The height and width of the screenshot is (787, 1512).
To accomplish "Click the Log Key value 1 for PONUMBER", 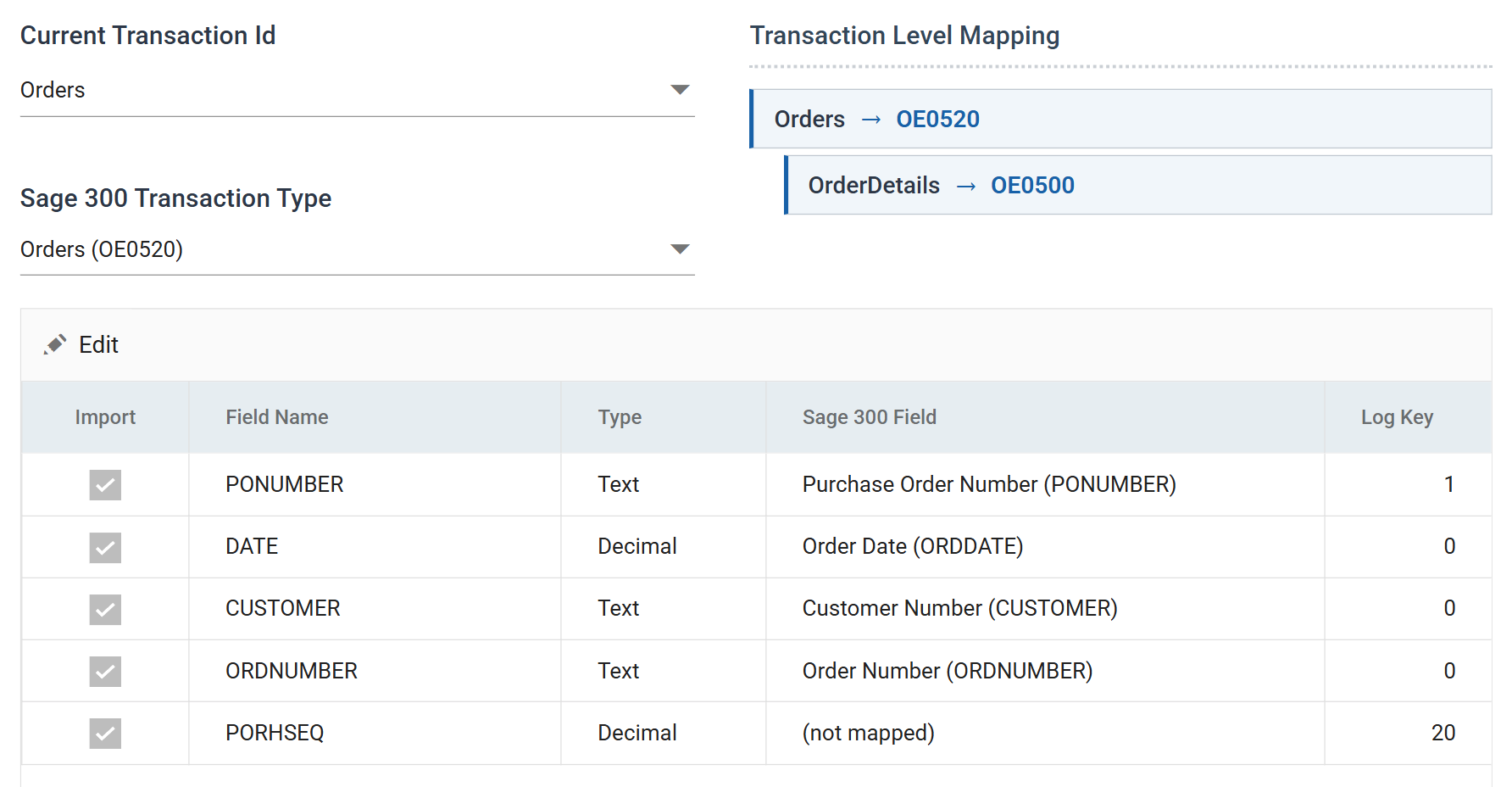I will pos(1449,484).
